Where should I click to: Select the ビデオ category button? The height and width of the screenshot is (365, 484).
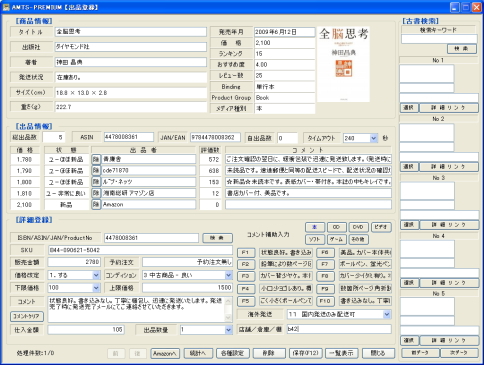[x=381, y=227]
